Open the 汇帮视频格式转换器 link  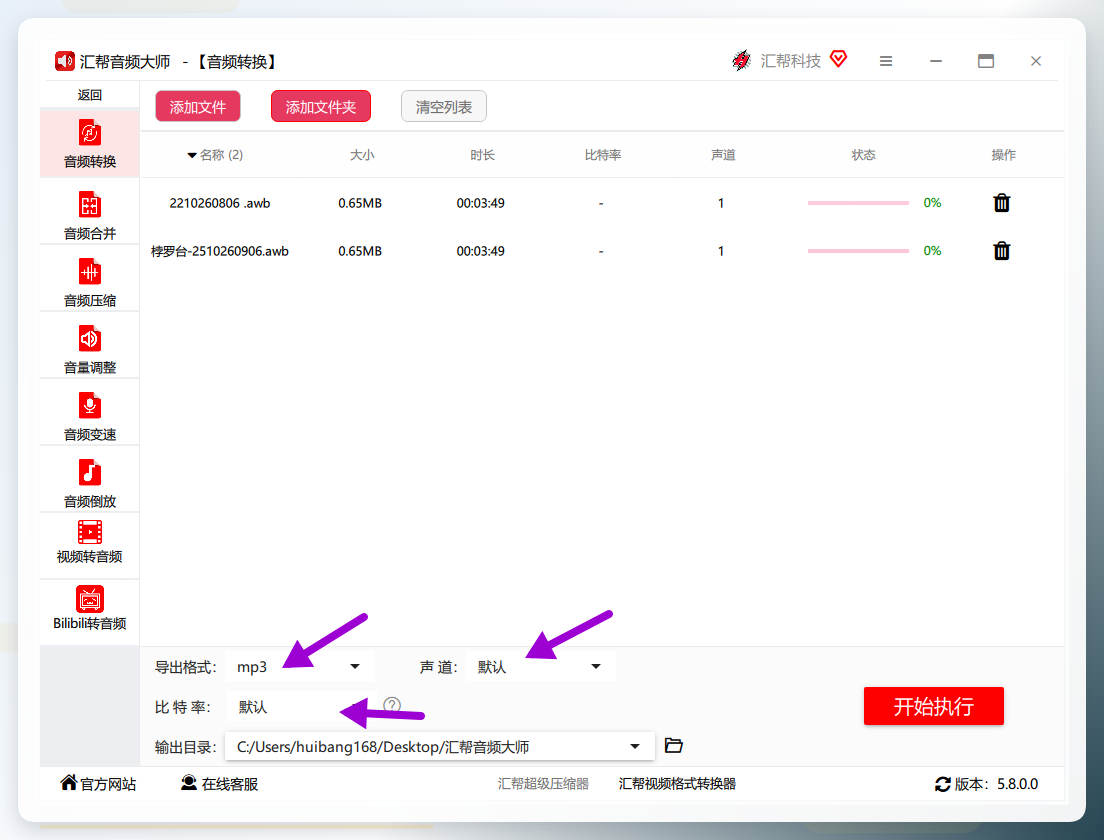[677, 784]
